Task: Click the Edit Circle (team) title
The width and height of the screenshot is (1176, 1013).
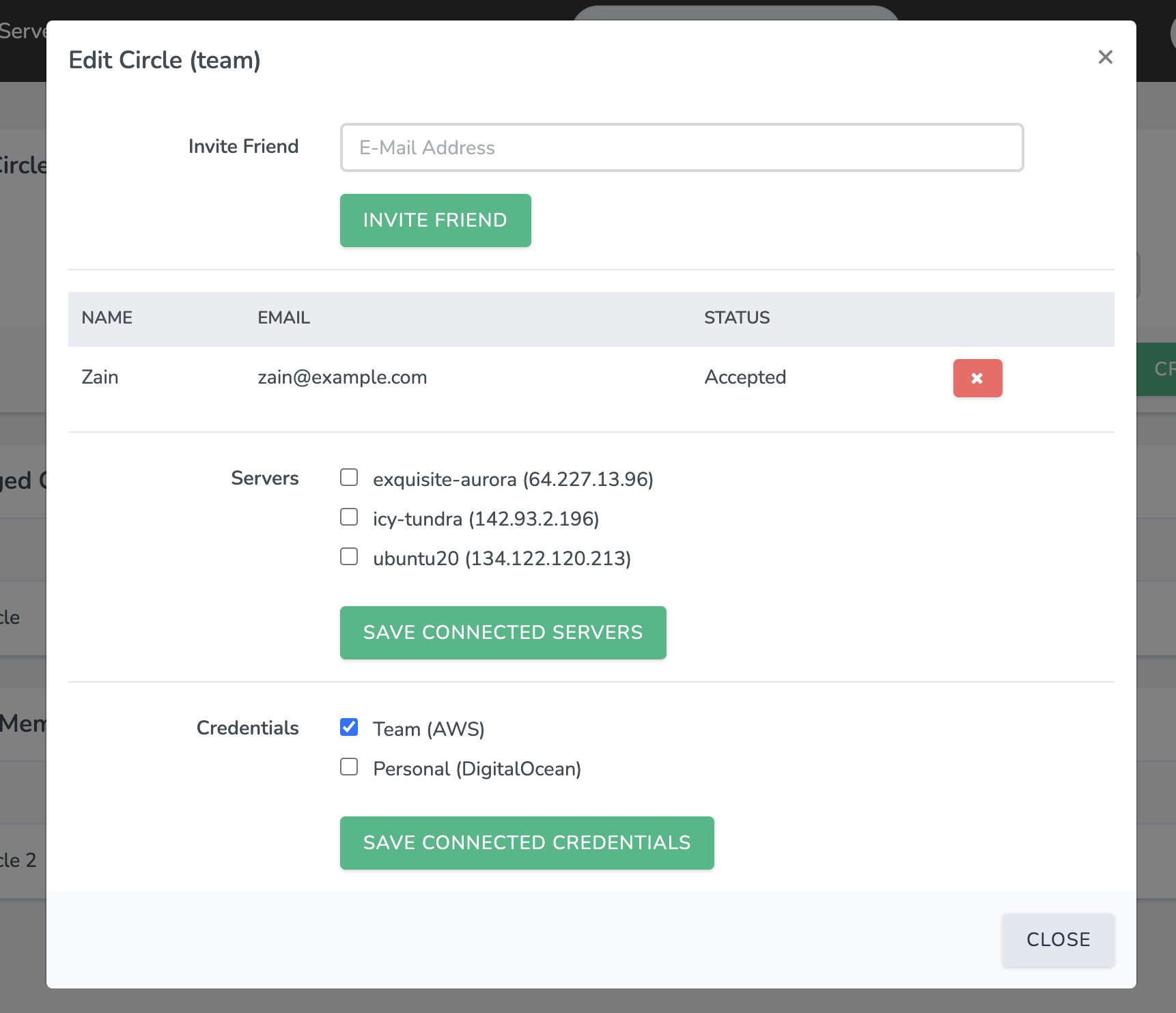Action: [164, 60]
